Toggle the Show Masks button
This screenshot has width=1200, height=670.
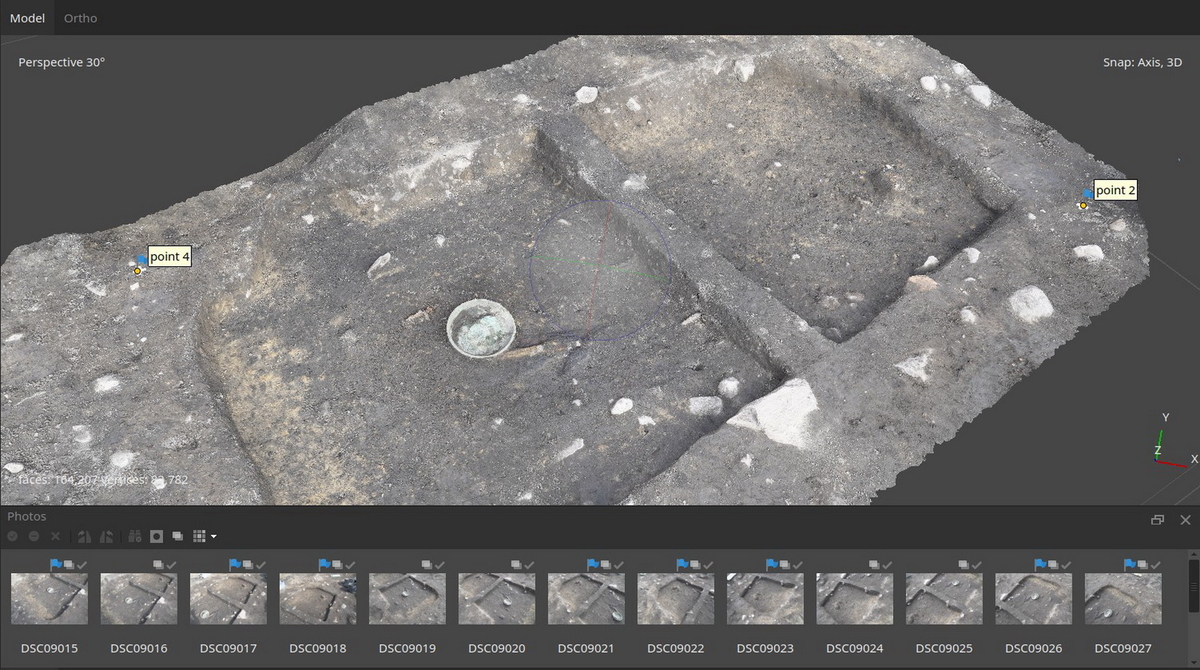tap(156, 537)
